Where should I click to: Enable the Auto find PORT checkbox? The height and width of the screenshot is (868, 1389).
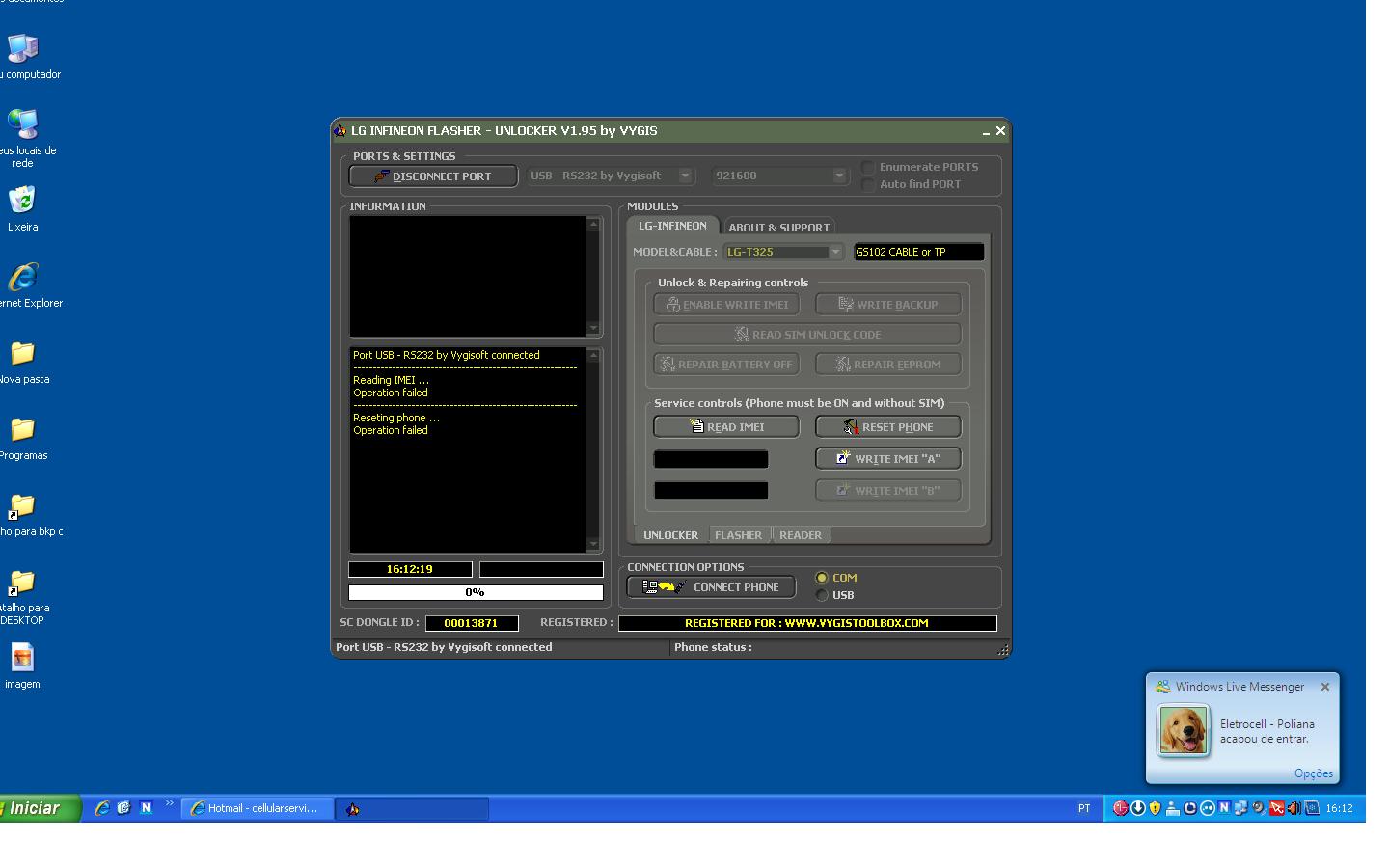tap(868, 184)
